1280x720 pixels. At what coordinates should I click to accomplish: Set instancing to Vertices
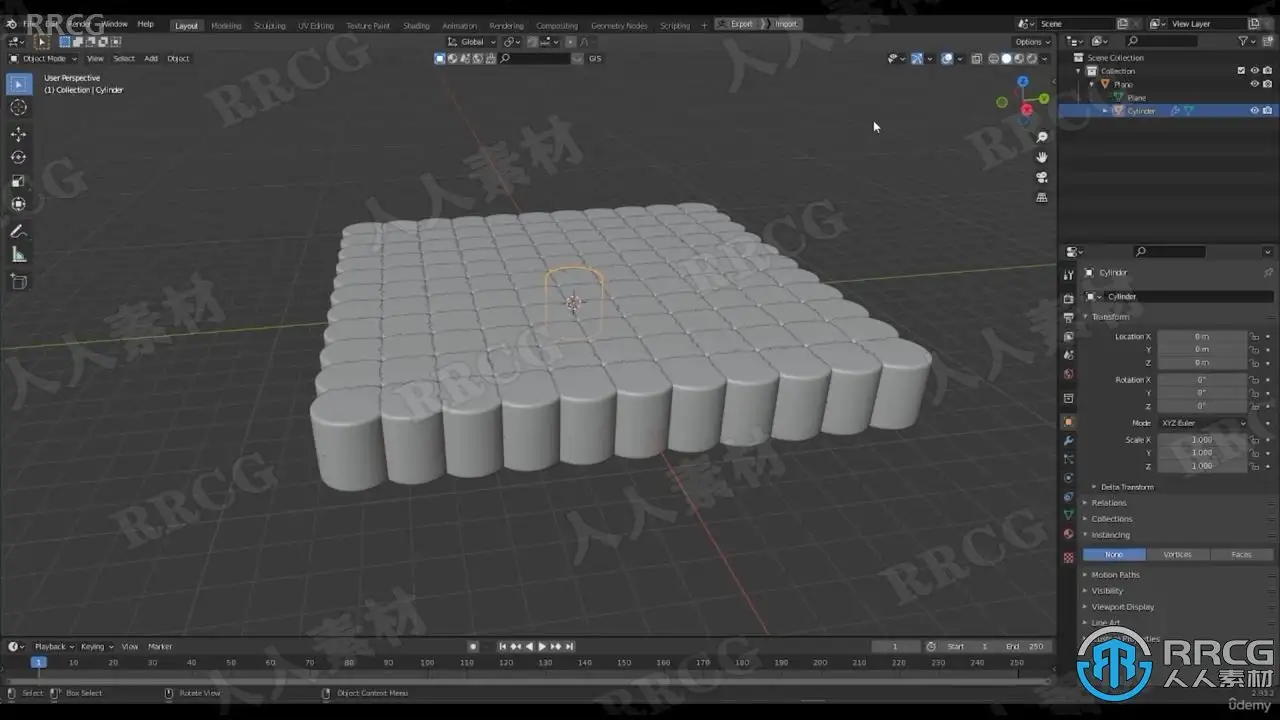pyautogui.click(x=1177, y=554)
